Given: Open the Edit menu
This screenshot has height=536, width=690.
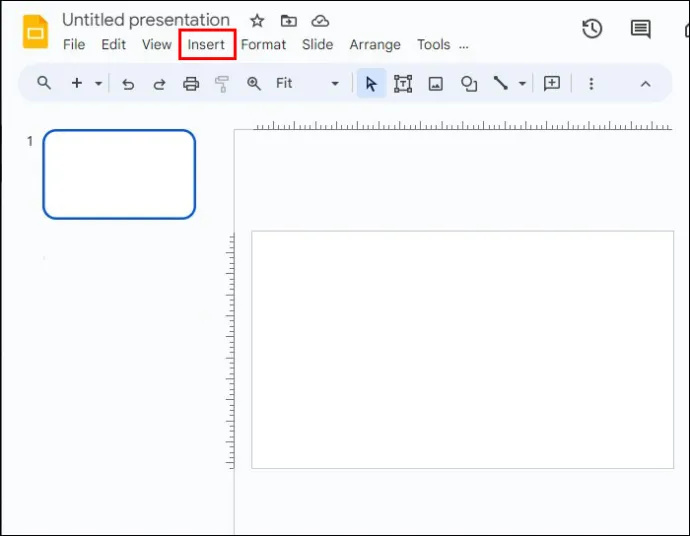Looking at the screenshot, I should click(x=114, y=44).
